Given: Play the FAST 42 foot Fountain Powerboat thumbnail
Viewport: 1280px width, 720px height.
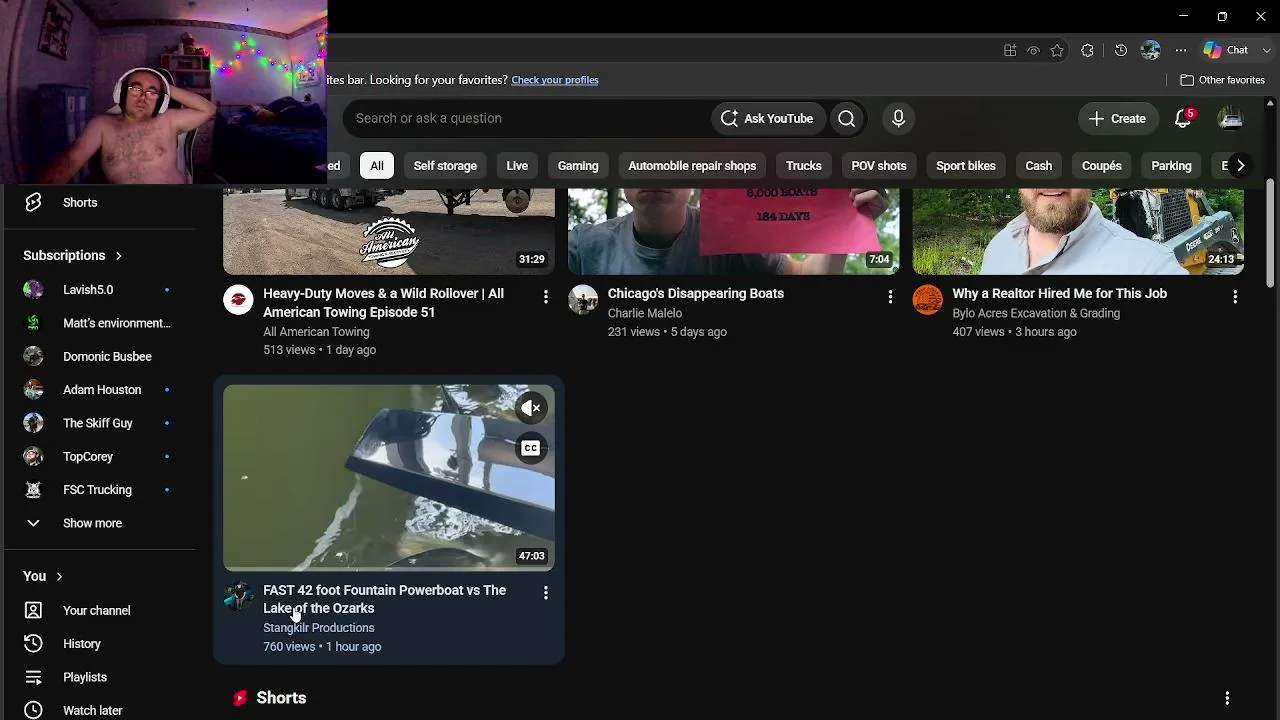Looking at the screenshot, I should [389, 478].
